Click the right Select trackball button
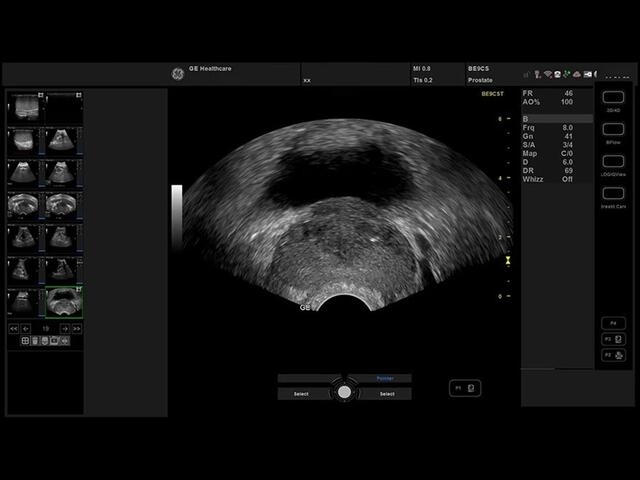Screen dimensions: 640x480 pyautogui.click(x=386, y=394)
